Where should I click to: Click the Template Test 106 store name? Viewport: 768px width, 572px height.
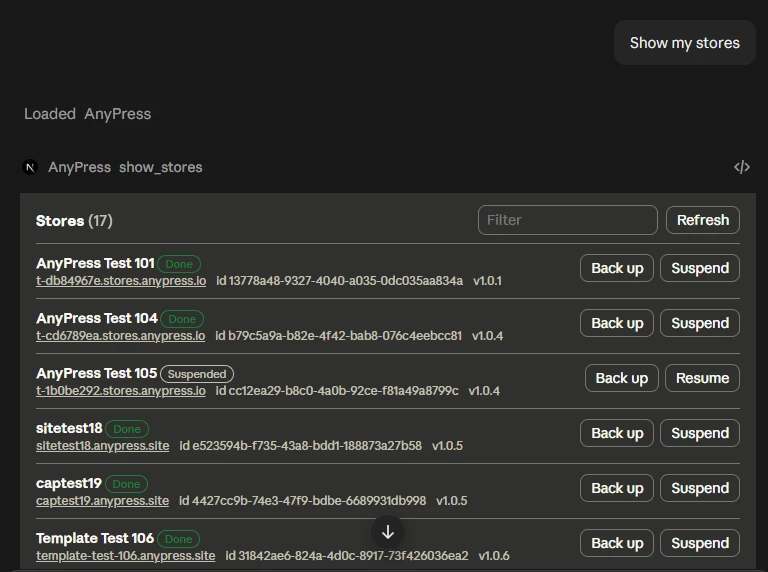pos(95,538)
